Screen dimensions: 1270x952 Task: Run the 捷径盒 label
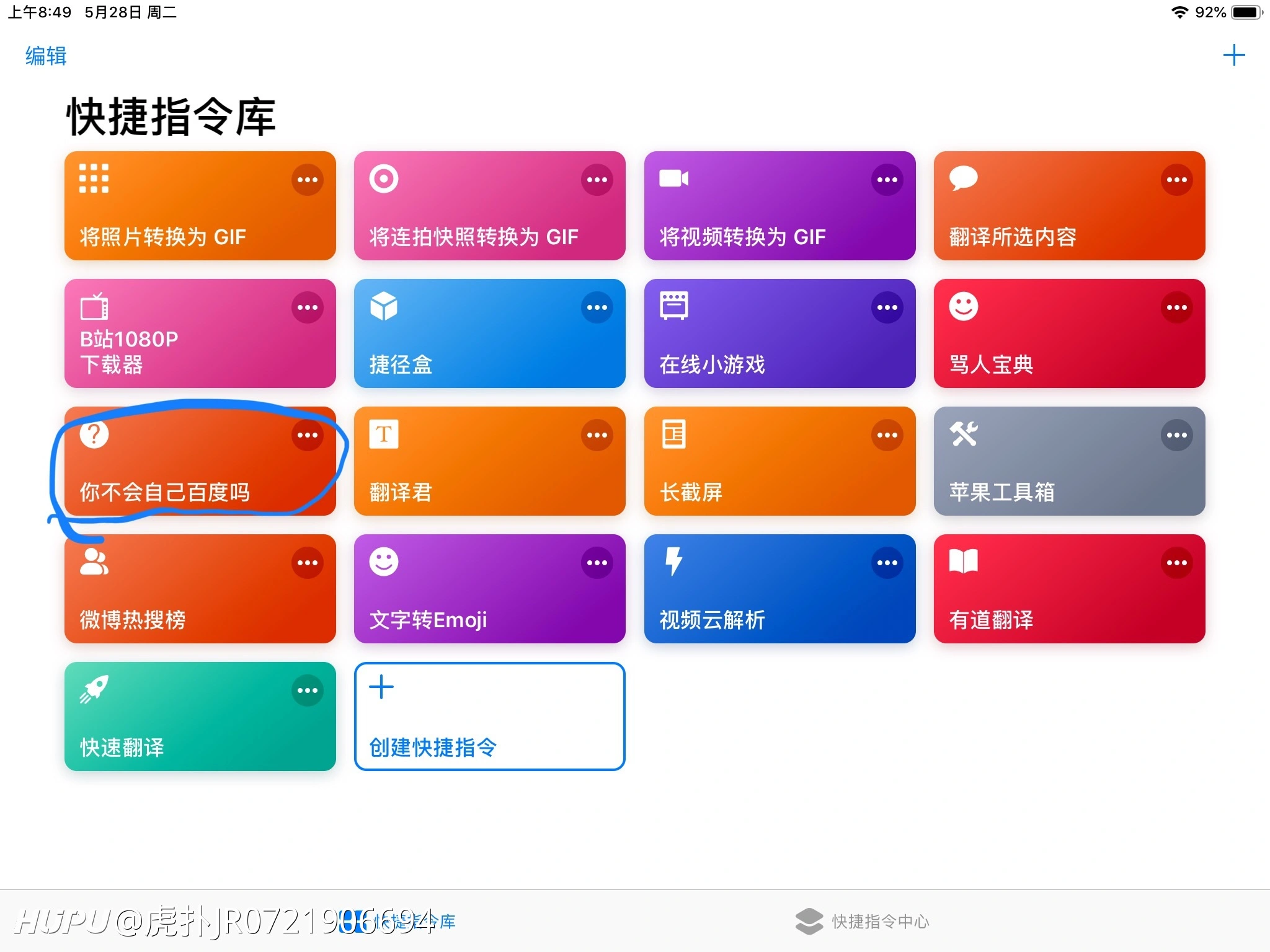point(401,364)
